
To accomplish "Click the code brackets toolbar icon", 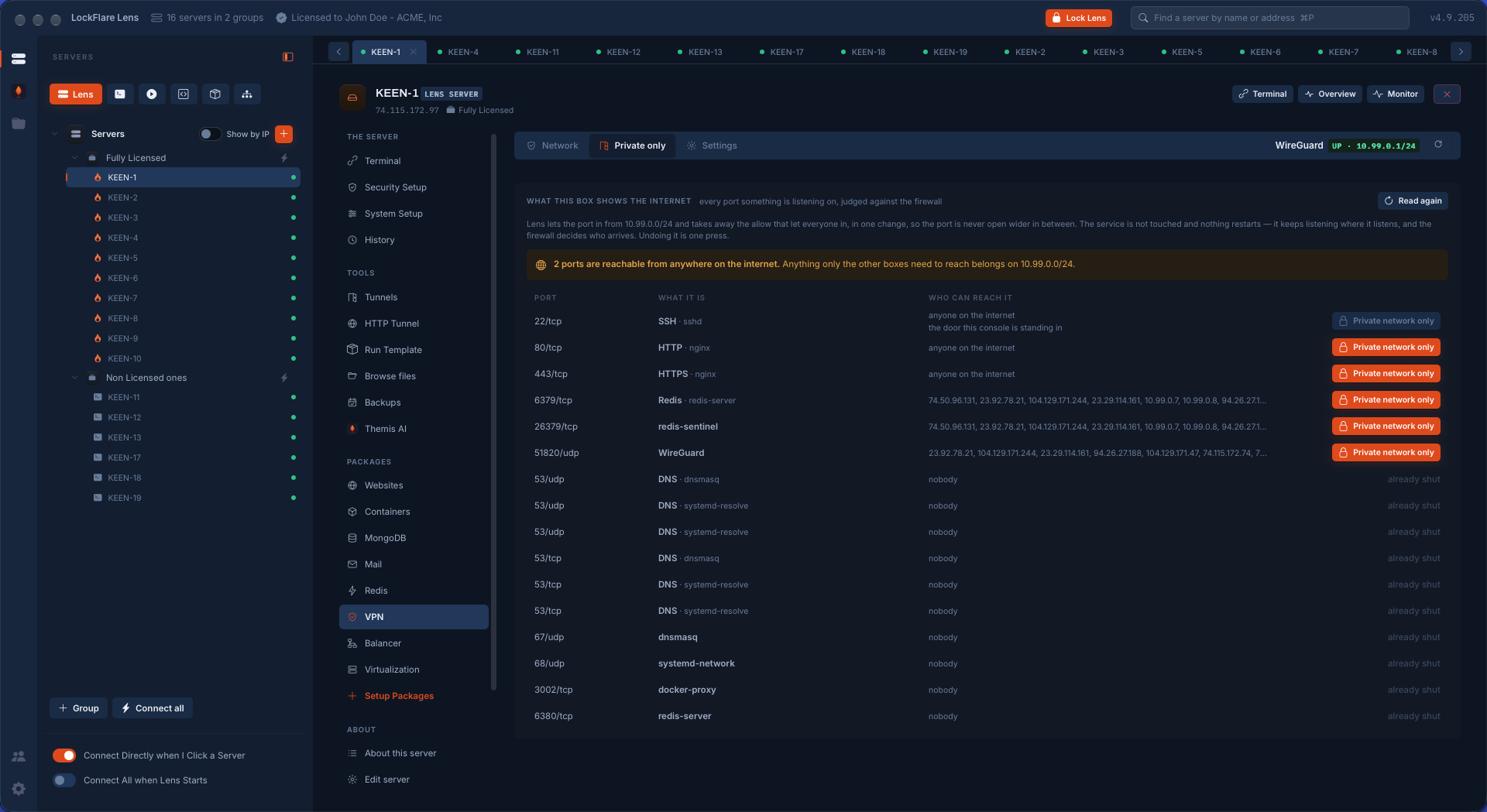I will coord(184,94).
